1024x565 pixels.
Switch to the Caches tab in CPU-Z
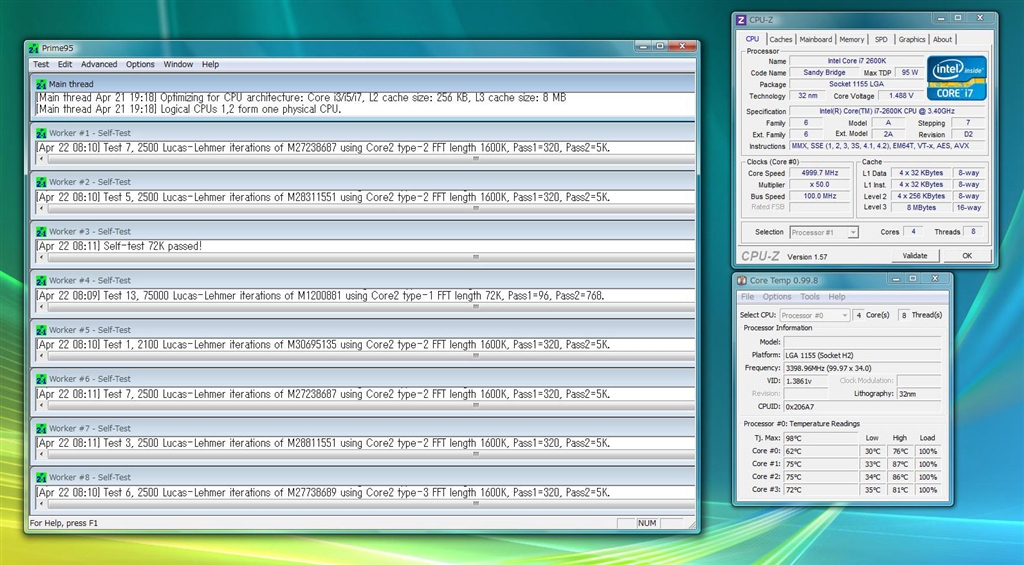[780, 40]
